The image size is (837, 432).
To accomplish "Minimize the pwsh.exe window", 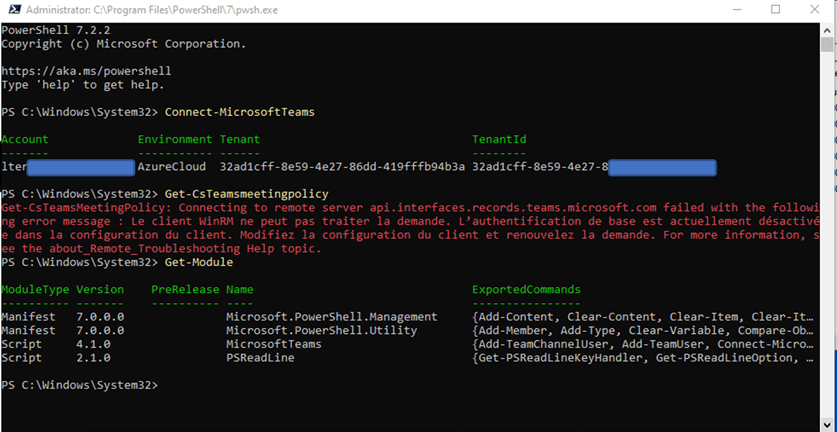I will point(727,10).
